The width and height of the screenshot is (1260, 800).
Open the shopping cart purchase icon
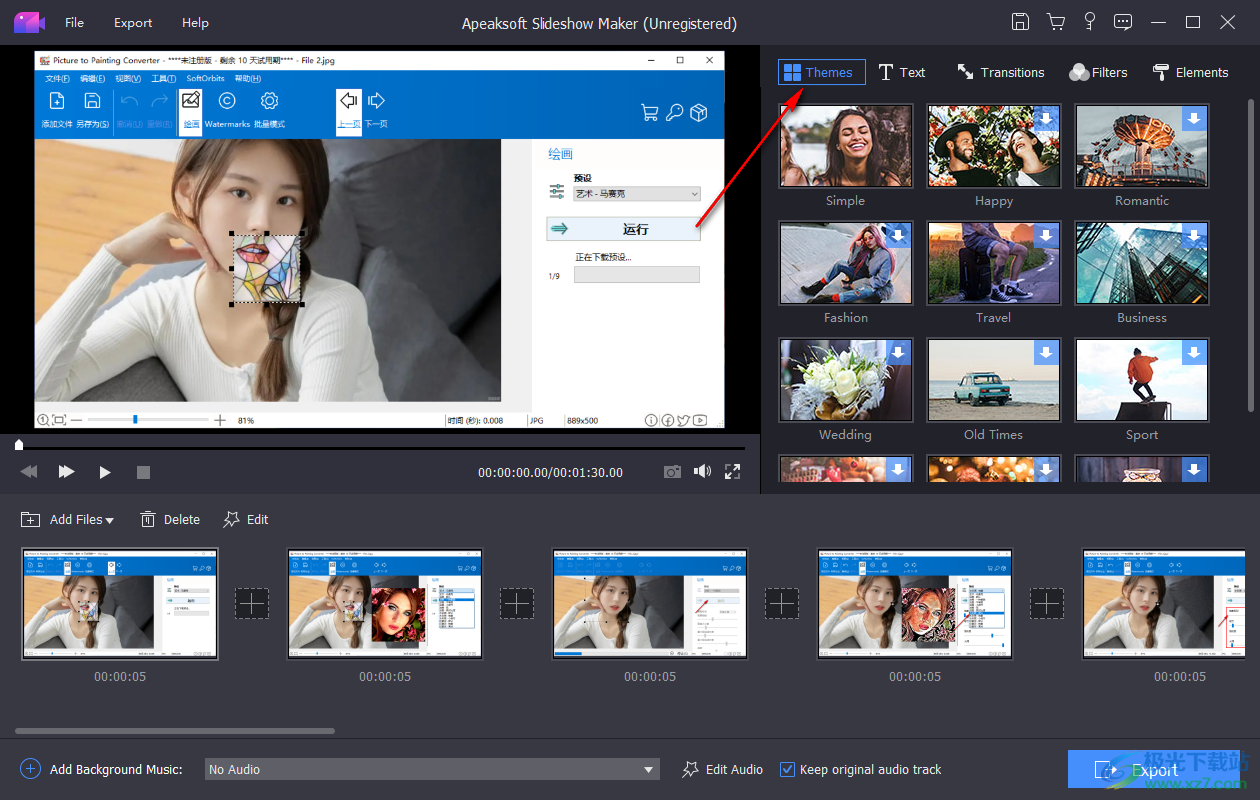(1056, 22)
